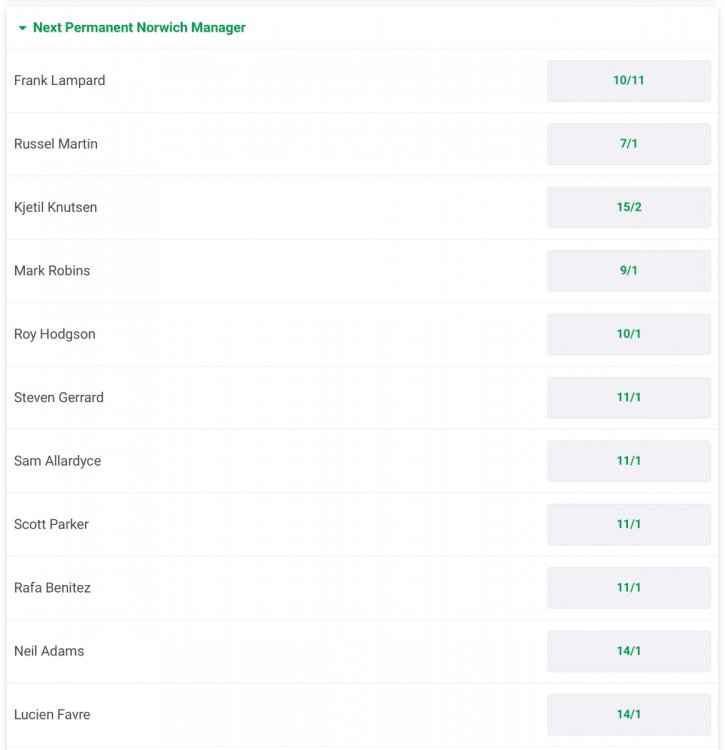Select Lucien Favre odds button
The image size is (725, 750).
point(628,715)
